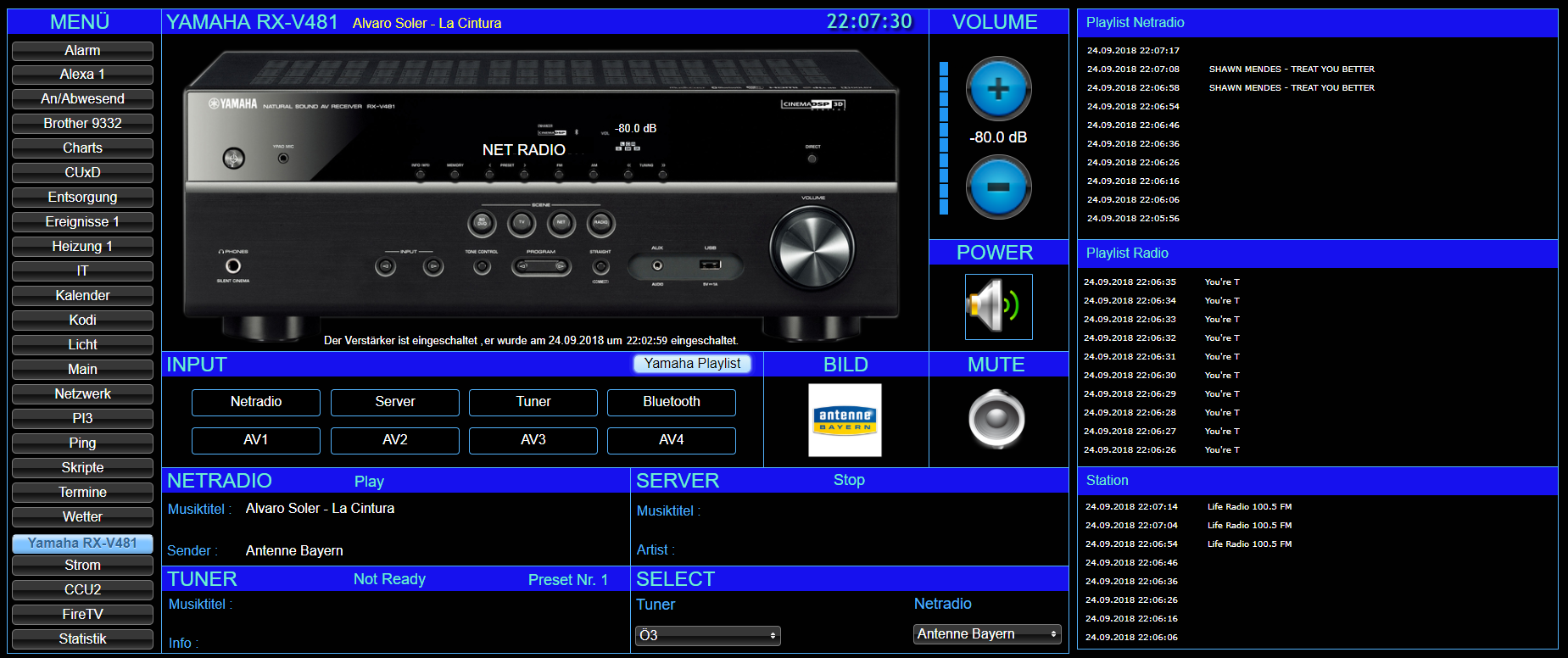The image size is (1568, 658).
Task: Click the Yamaha Playlist button
Action: [692, 363]
